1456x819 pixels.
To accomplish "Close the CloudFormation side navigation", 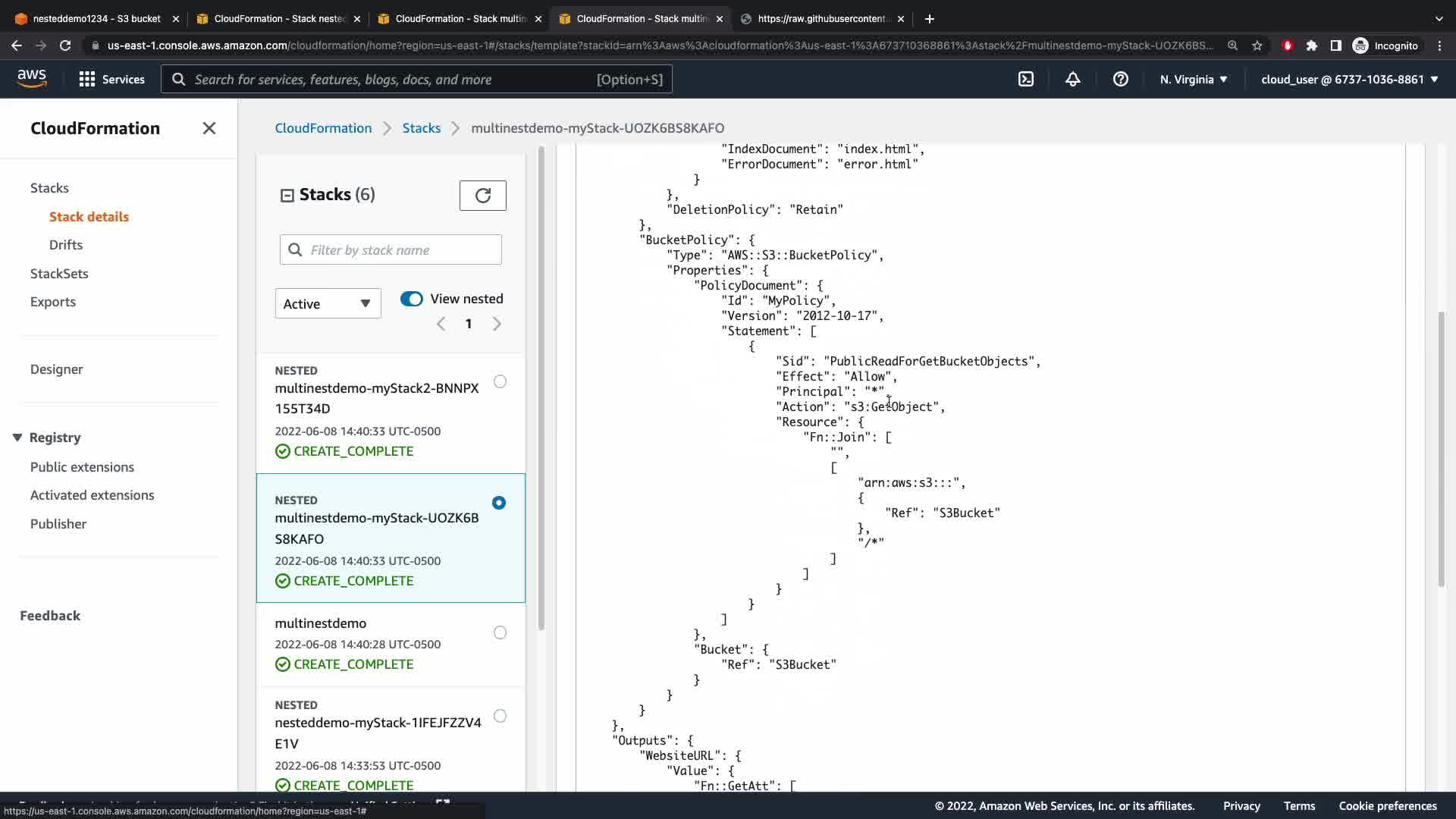I will coord(209,128).
